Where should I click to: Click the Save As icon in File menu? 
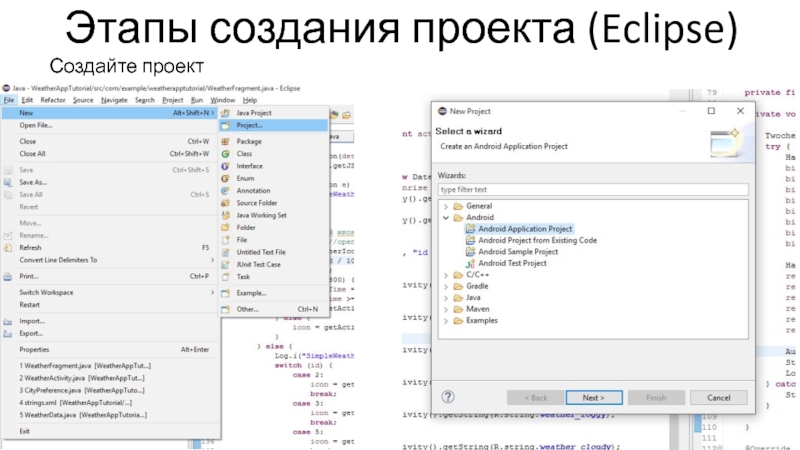(x=8, y=182)
